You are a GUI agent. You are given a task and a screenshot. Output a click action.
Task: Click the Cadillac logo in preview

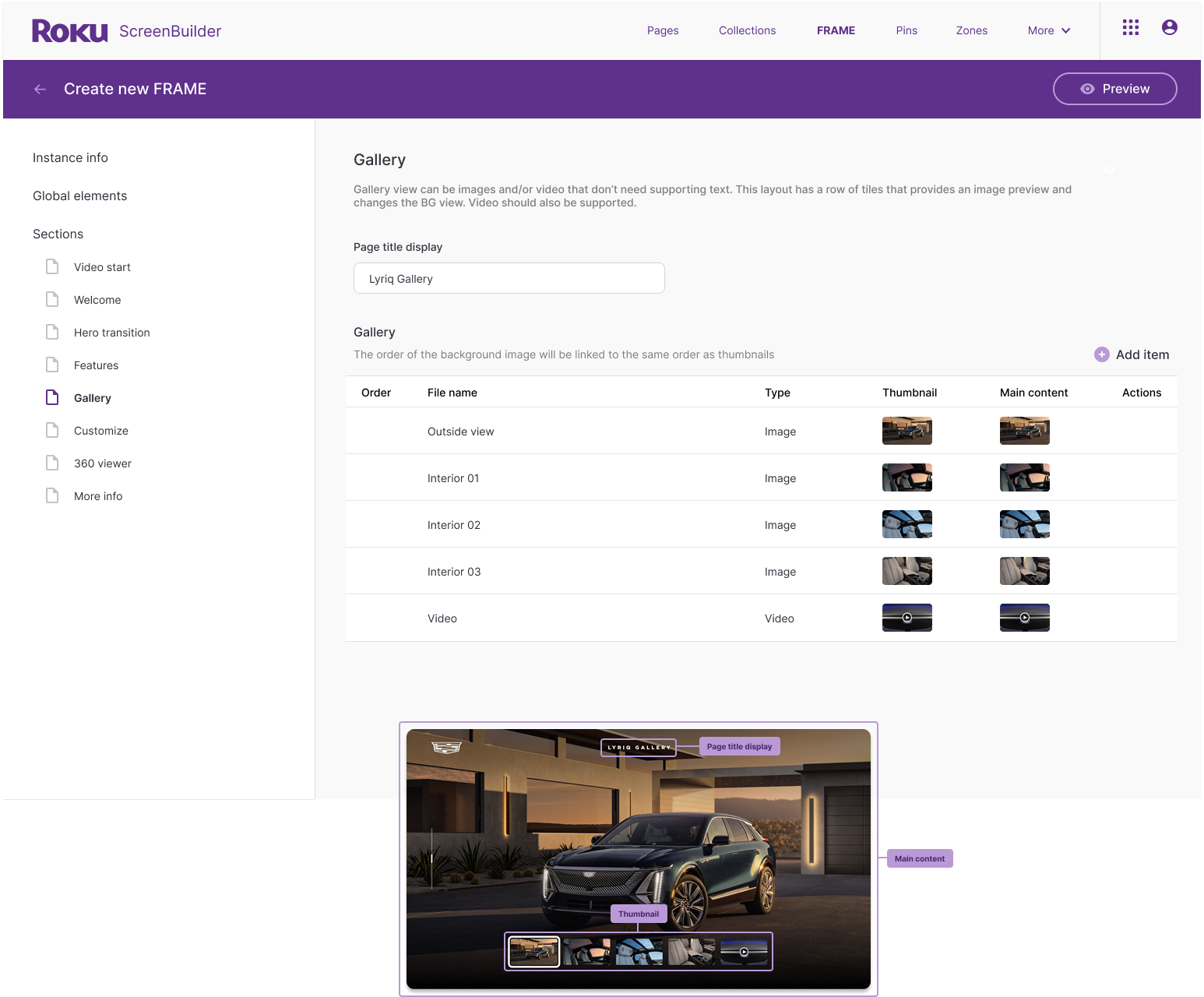(447, 748)
